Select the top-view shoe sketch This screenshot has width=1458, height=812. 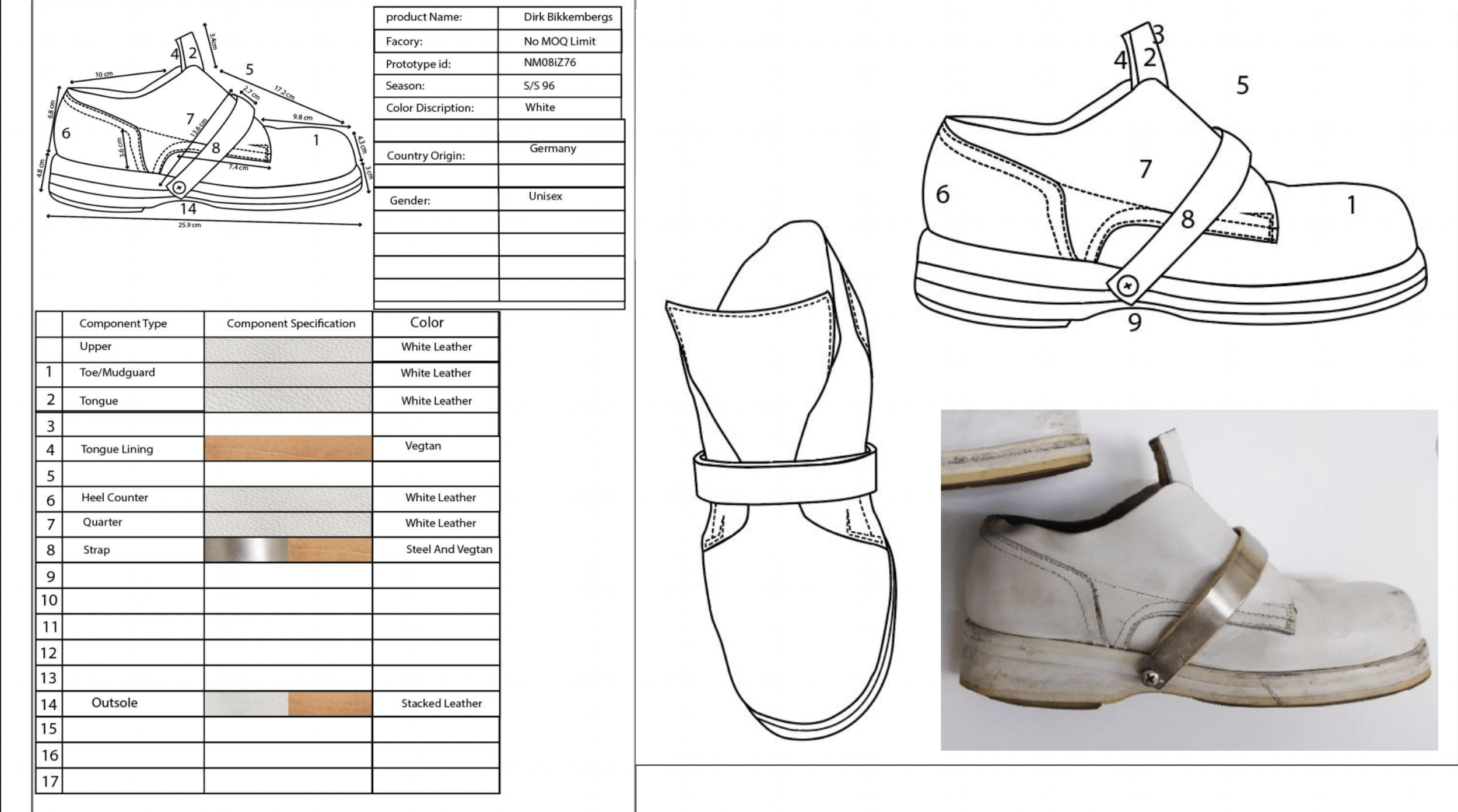782,480
